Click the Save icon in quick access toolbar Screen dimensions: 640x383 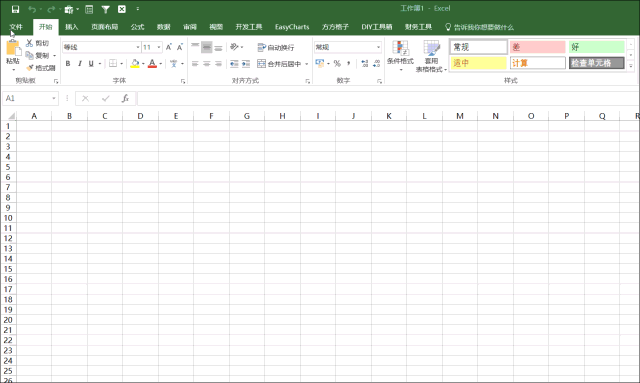16,9
